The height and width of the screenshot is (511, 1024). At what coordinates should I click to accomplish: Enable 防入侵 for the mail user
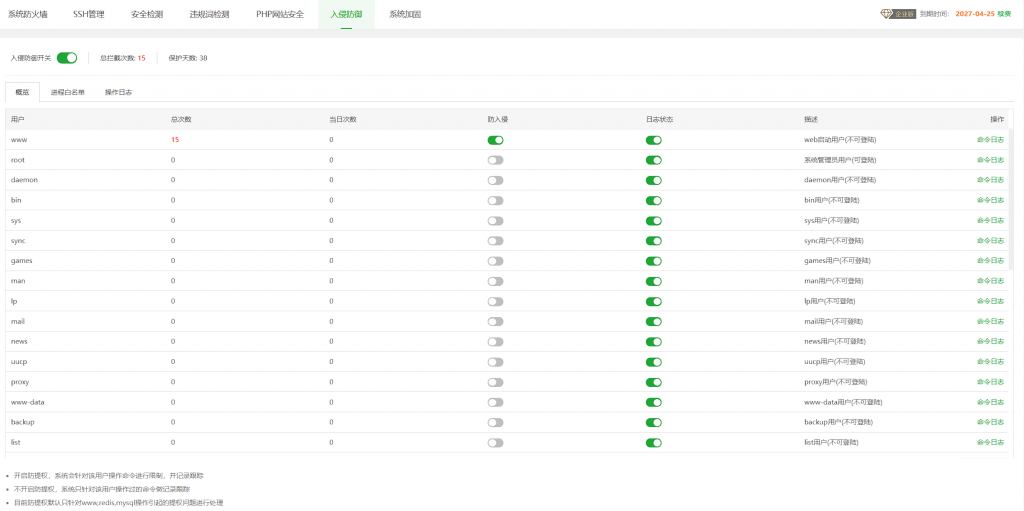(x=495, y=321)
